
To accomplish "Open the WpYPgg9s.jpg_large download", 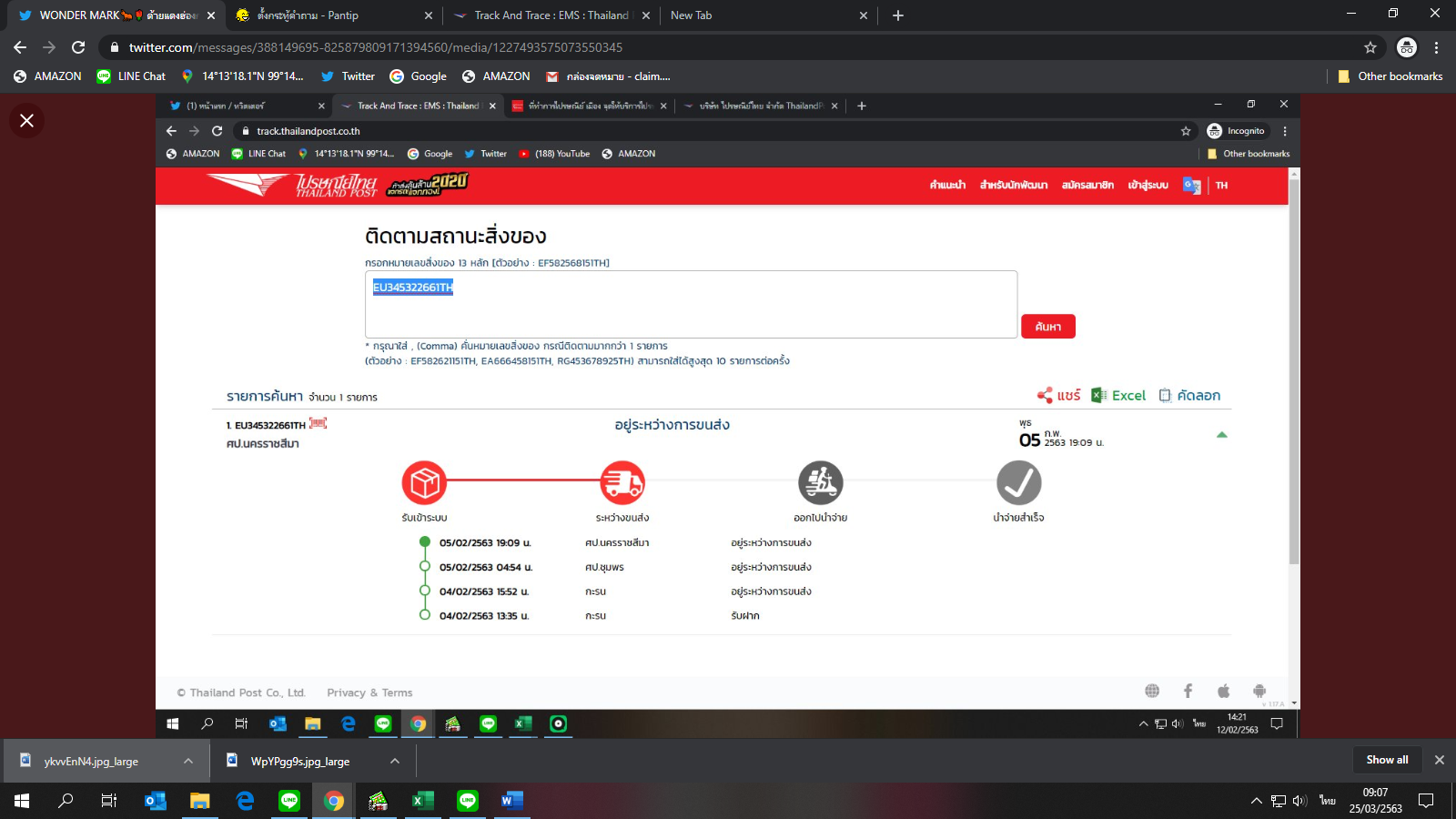I will [300, 762].
